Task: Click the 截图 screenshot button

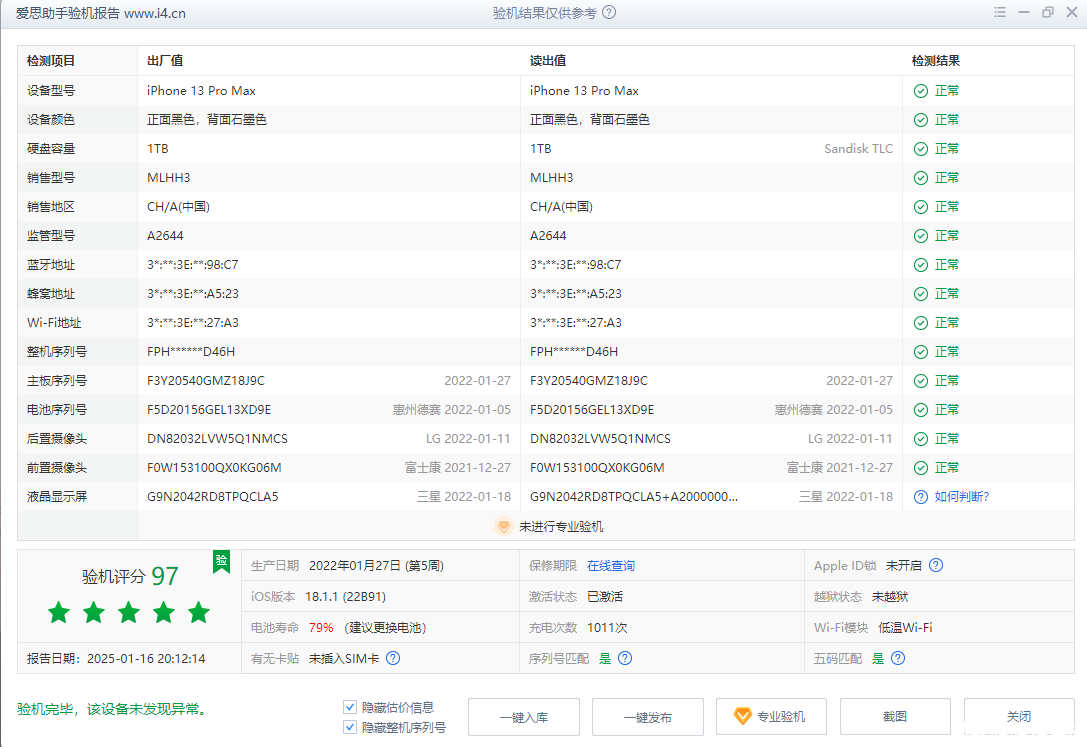Action: click(x=895, y=717)
